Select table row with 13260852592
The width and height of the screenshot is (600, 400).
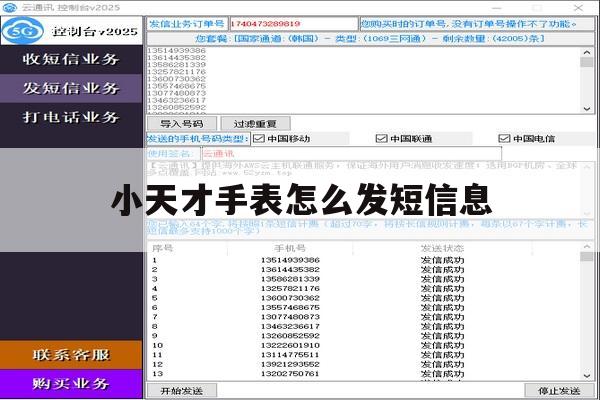pos(364,336)
